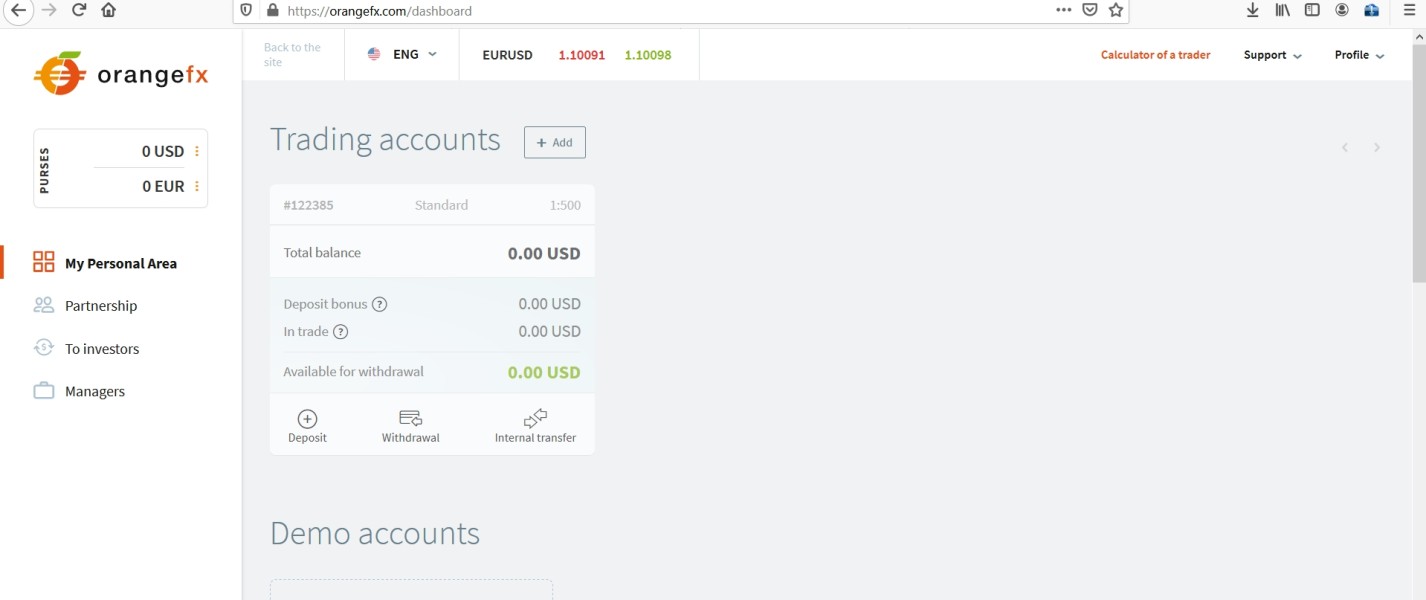Open the USD purse options dots
The width and height of the screenshot is (1426, 600).
(x=197, y=151)
